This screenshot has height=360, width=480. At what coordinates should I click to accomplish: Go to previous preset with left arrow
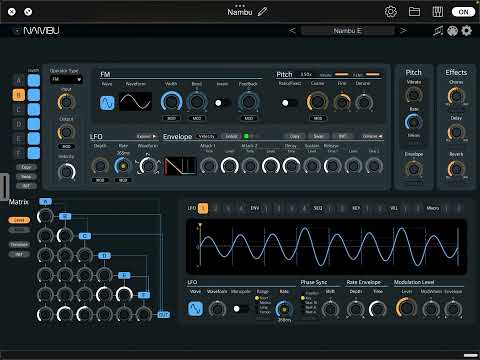pos(292,31)
